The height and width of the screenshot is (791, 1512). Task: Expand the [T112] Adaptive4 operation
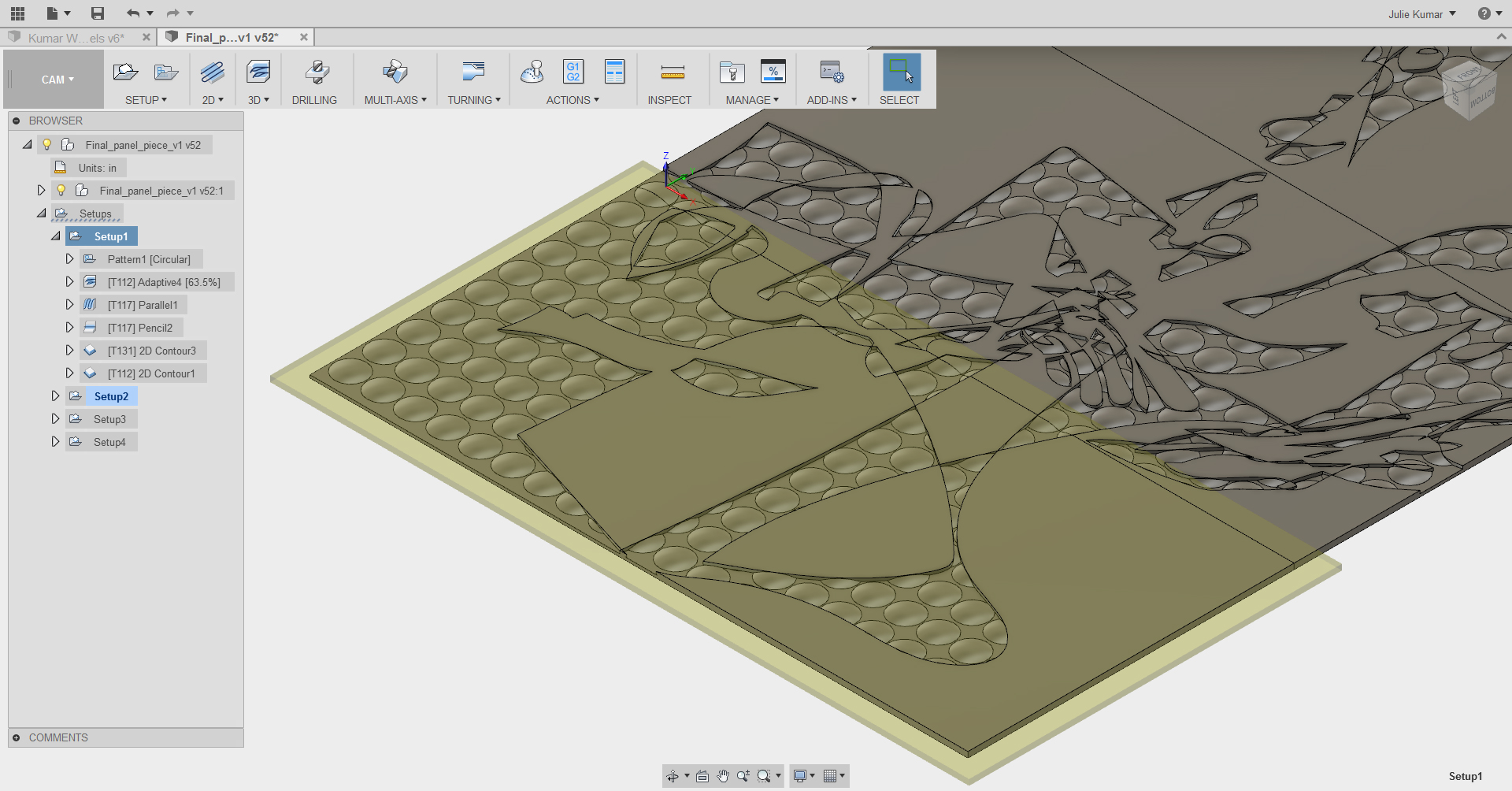[x=69, y=282]
